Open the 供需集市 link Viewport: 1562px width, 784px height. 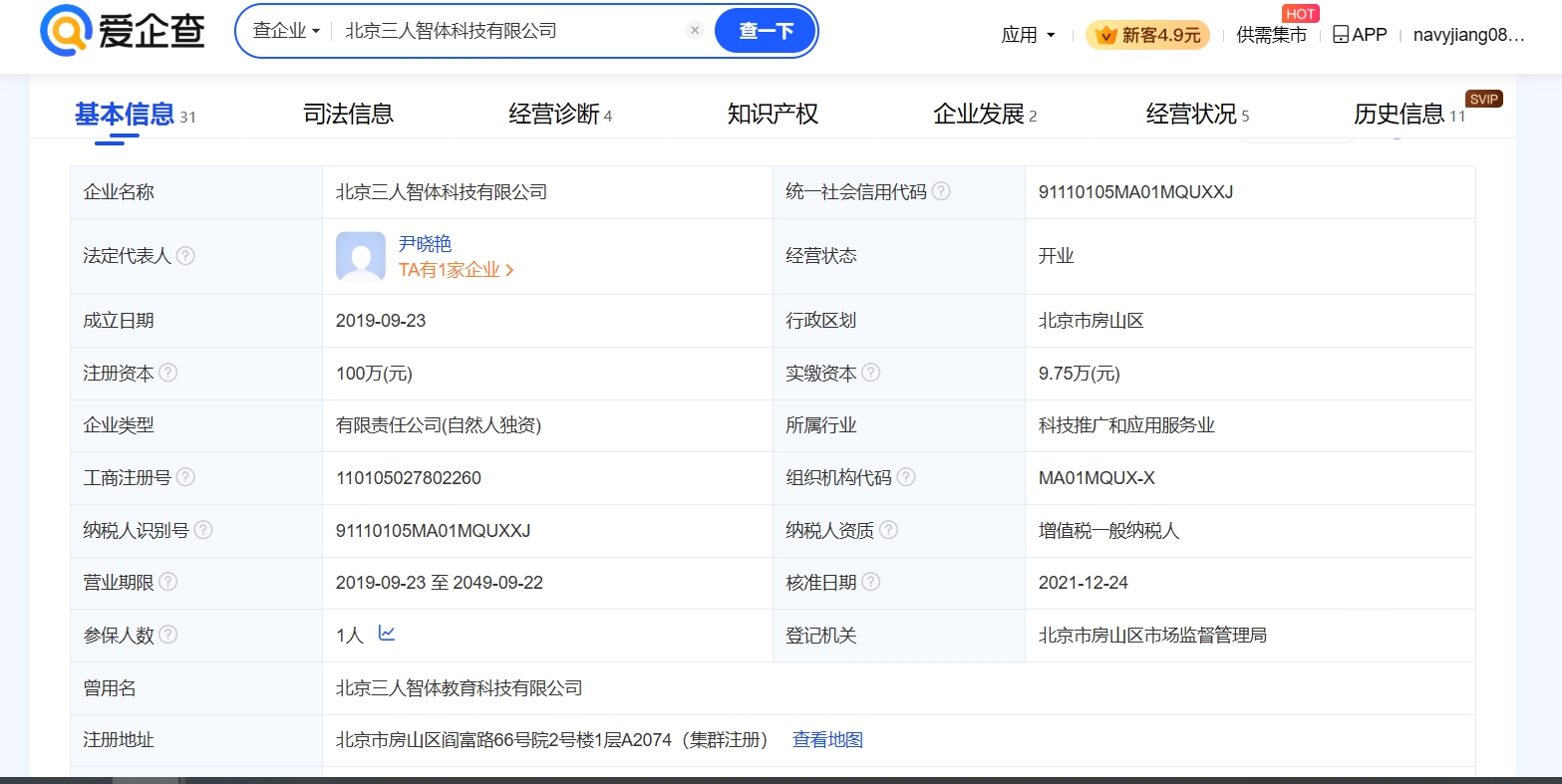(1271, 35)
